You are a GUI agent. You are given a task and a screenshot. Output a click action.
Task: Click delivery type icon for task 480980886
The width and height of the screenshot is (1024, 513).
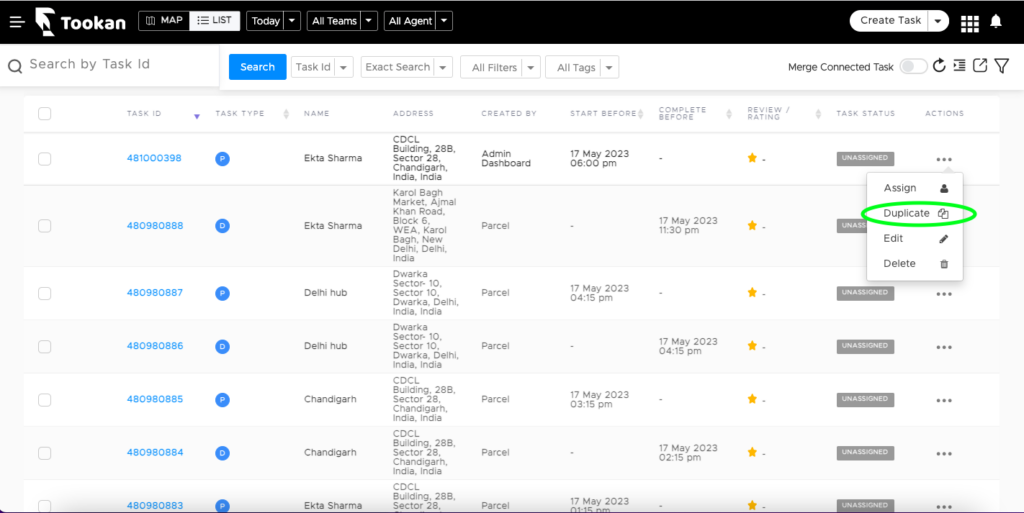(x=223, y=347)
